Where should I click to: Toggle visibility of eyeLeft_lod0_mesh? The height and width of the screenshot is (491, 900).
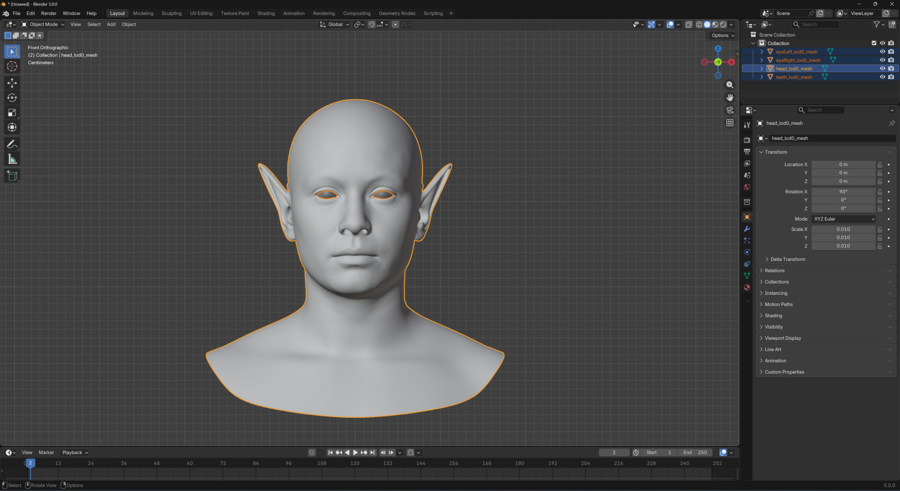pos(882,52)
